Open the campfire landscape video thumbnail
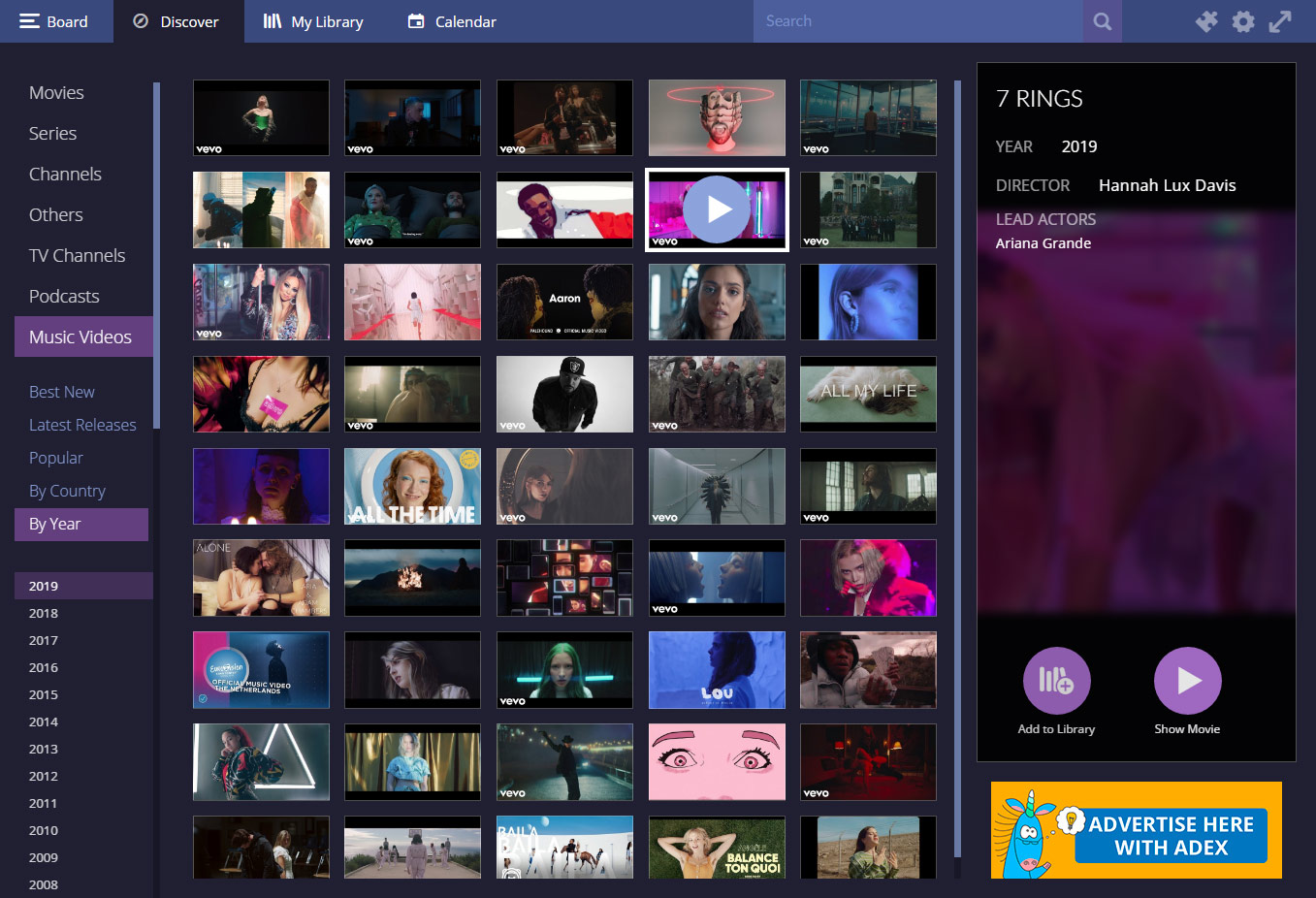1316x898 pixels. pyautogui.click(x=412, y=578)
